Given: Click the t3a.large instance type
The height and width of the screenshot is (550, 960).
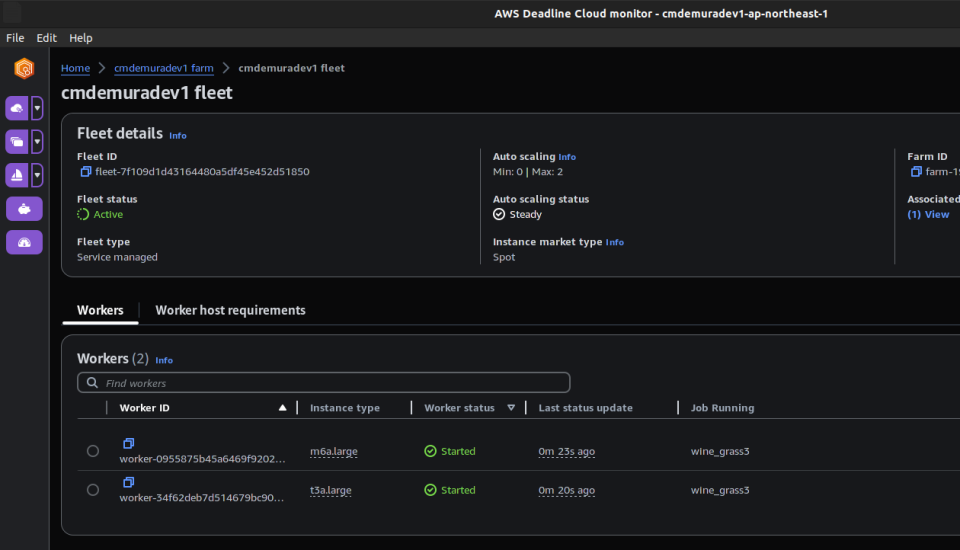Looking at the screenshot, I should coord(331,490).
